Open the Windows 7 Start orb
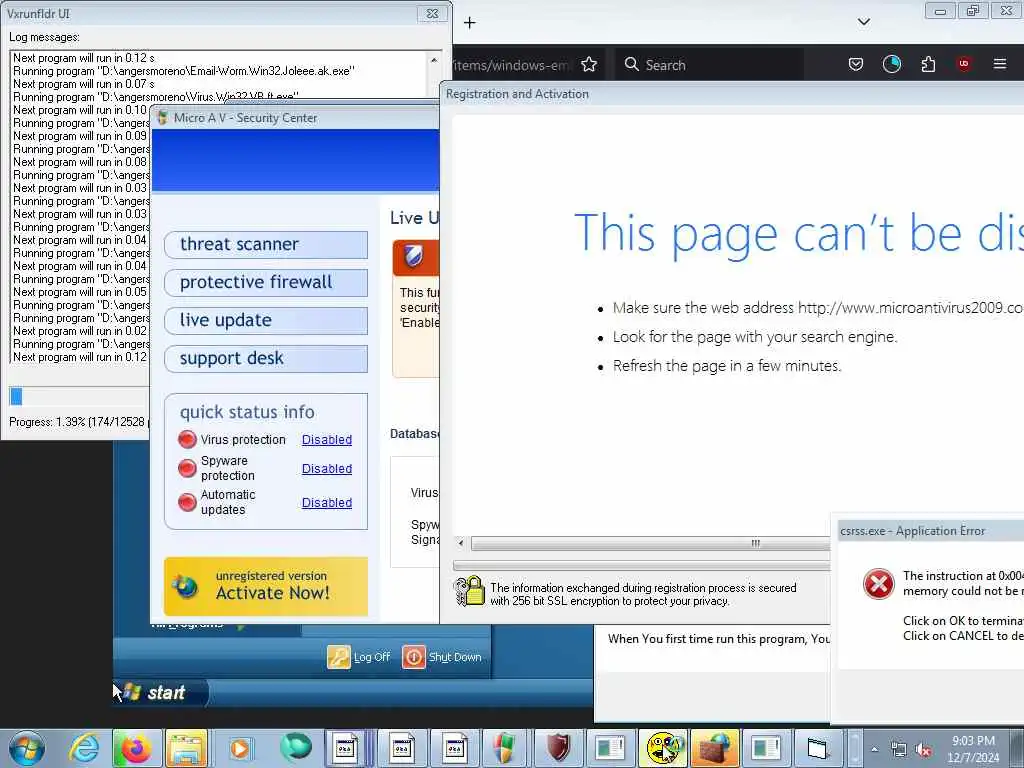The image size is (1024, 768). [x=27, y=748]
